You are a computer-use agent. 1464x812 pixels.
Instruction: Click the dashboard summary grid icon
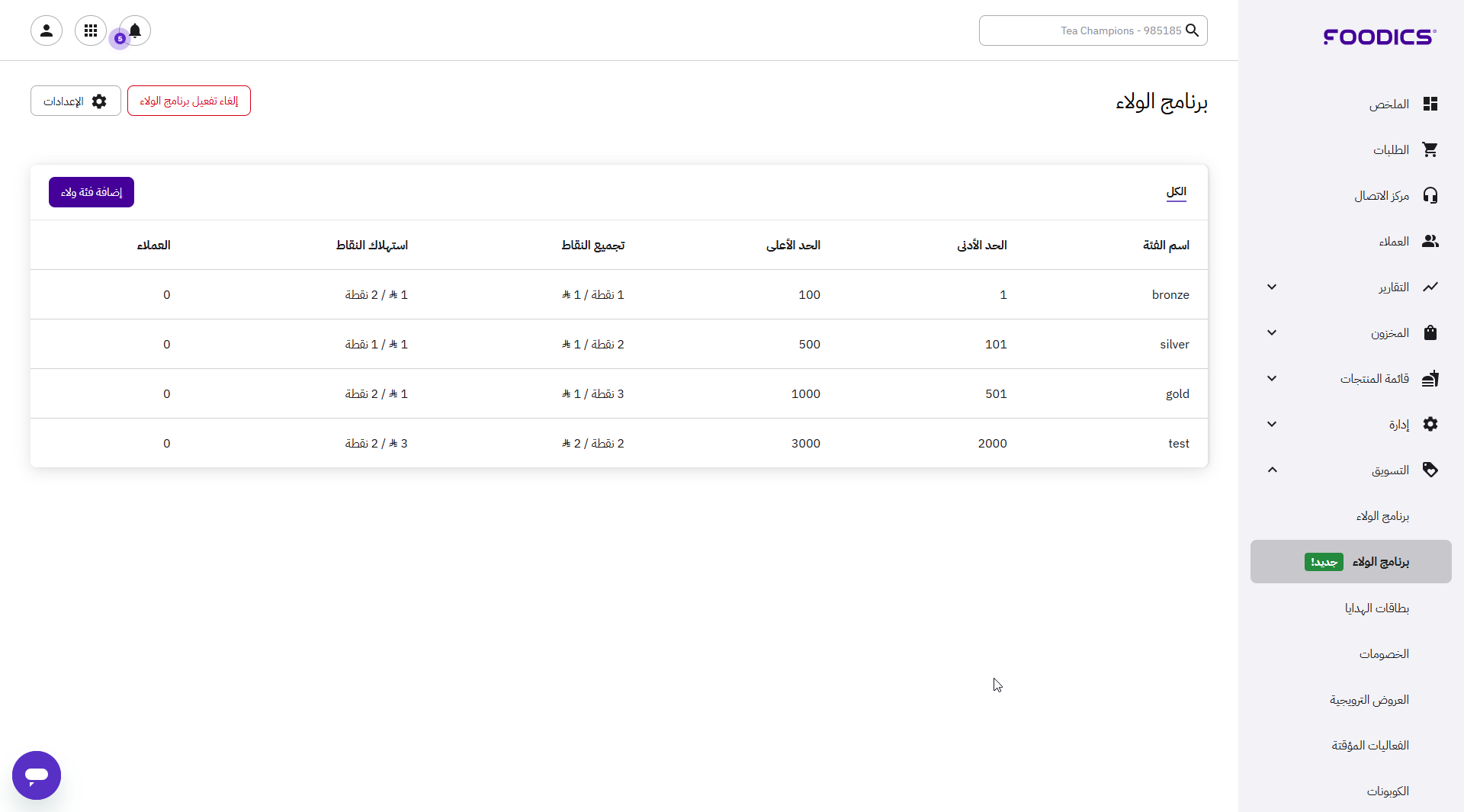(x=1430, y=104)
